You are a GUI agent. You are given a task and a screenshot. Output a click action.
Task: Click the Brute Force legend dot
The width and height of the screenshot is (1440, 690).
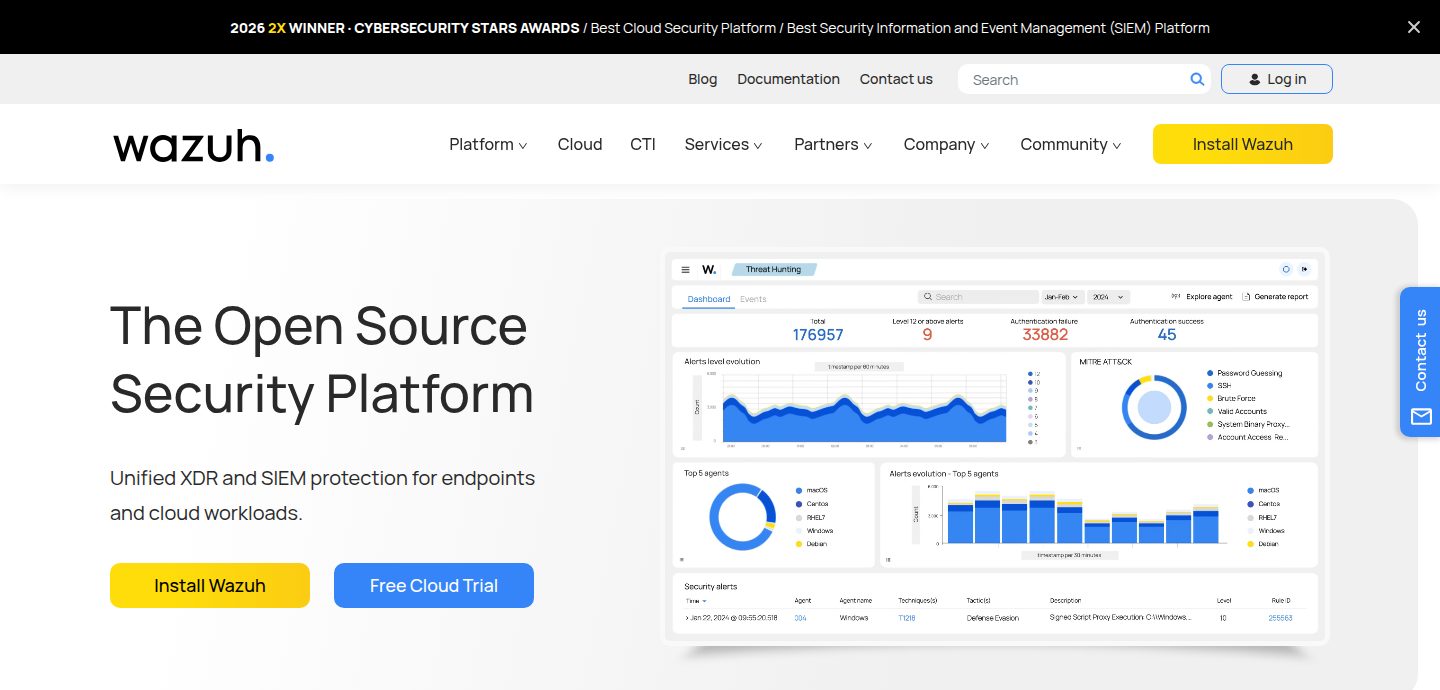pos(1210,398)
